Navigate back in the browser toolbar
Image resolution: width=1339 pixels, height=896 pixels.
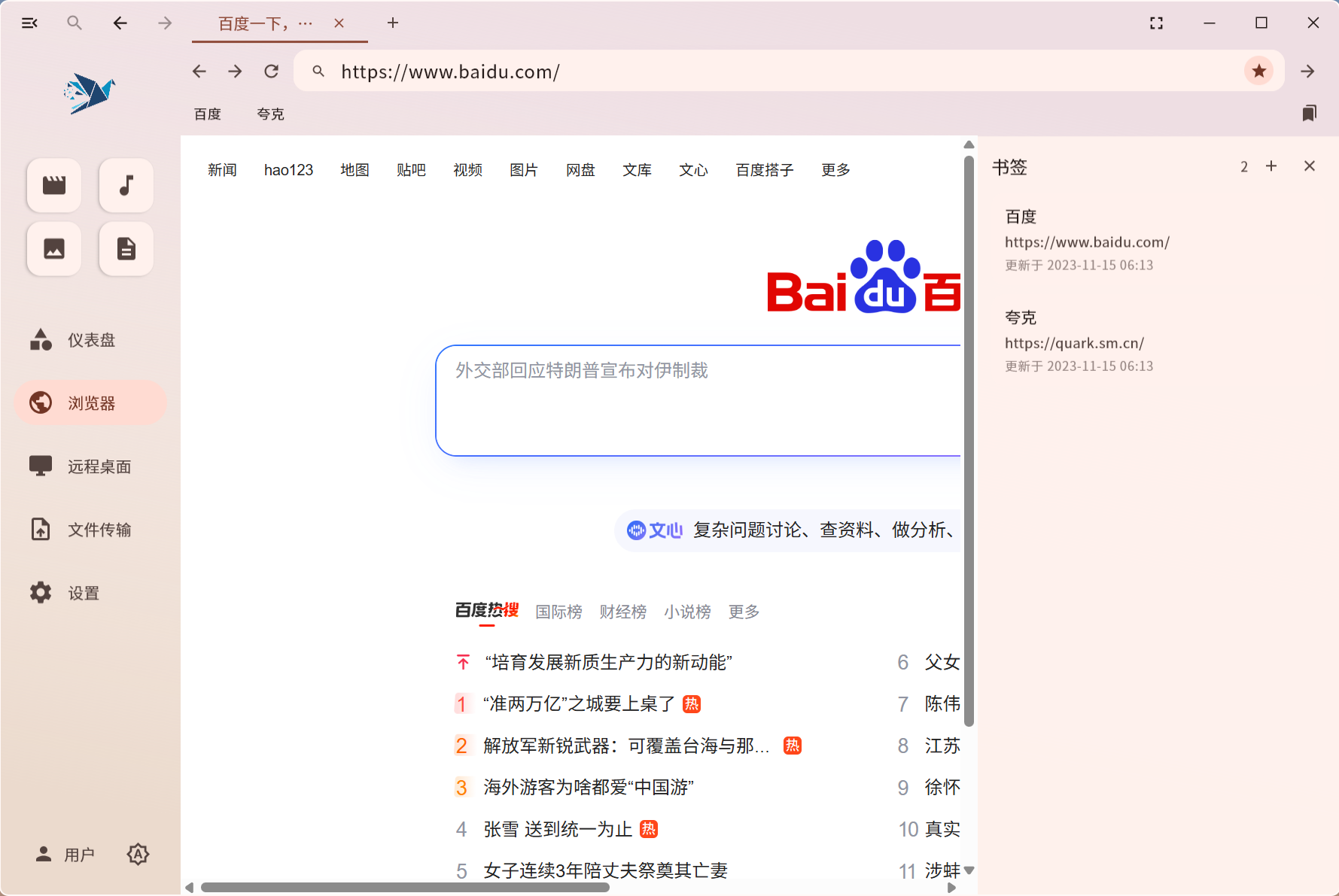tap(199, 71)
